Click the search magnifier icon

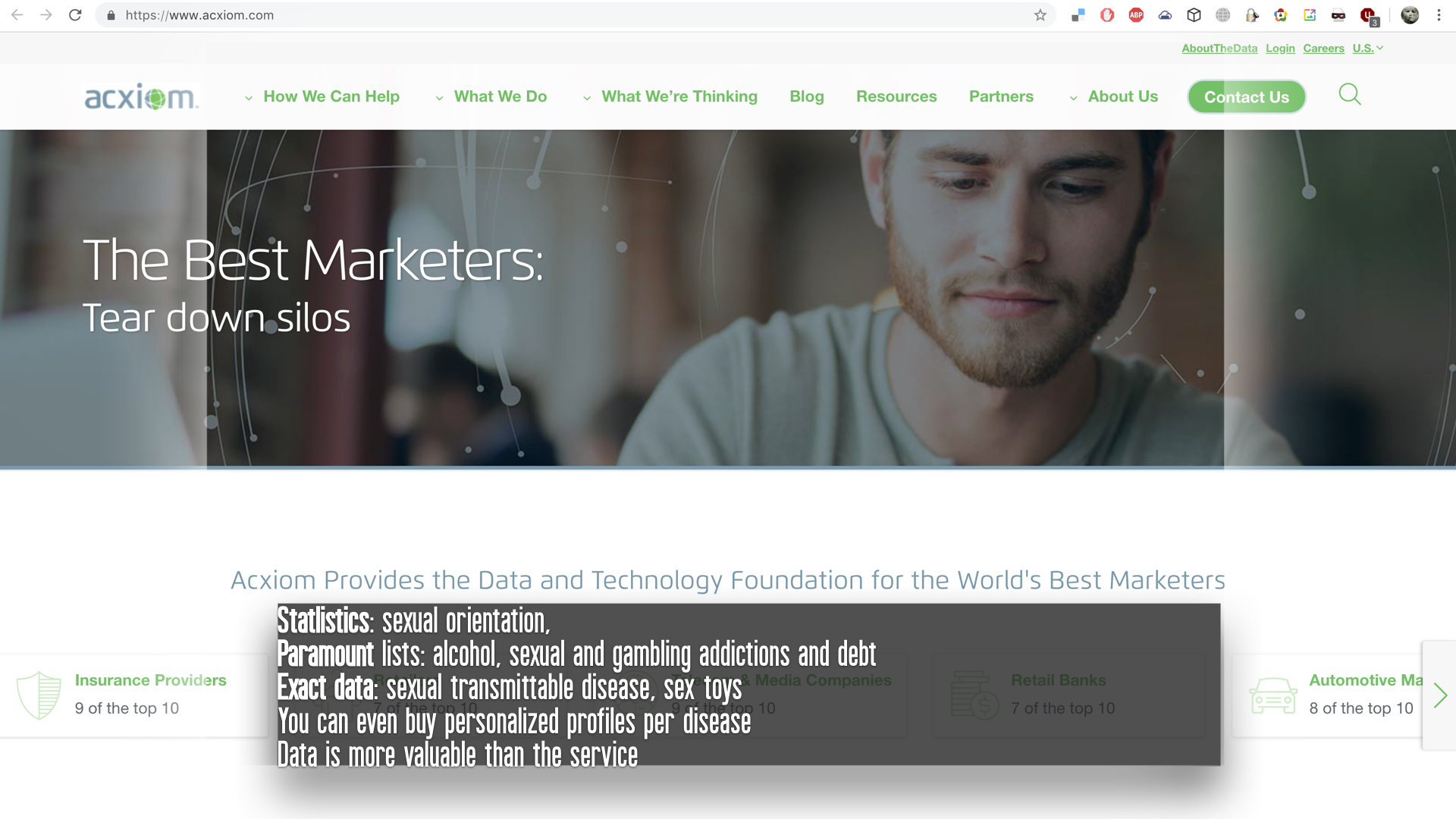coord(1350,95)
